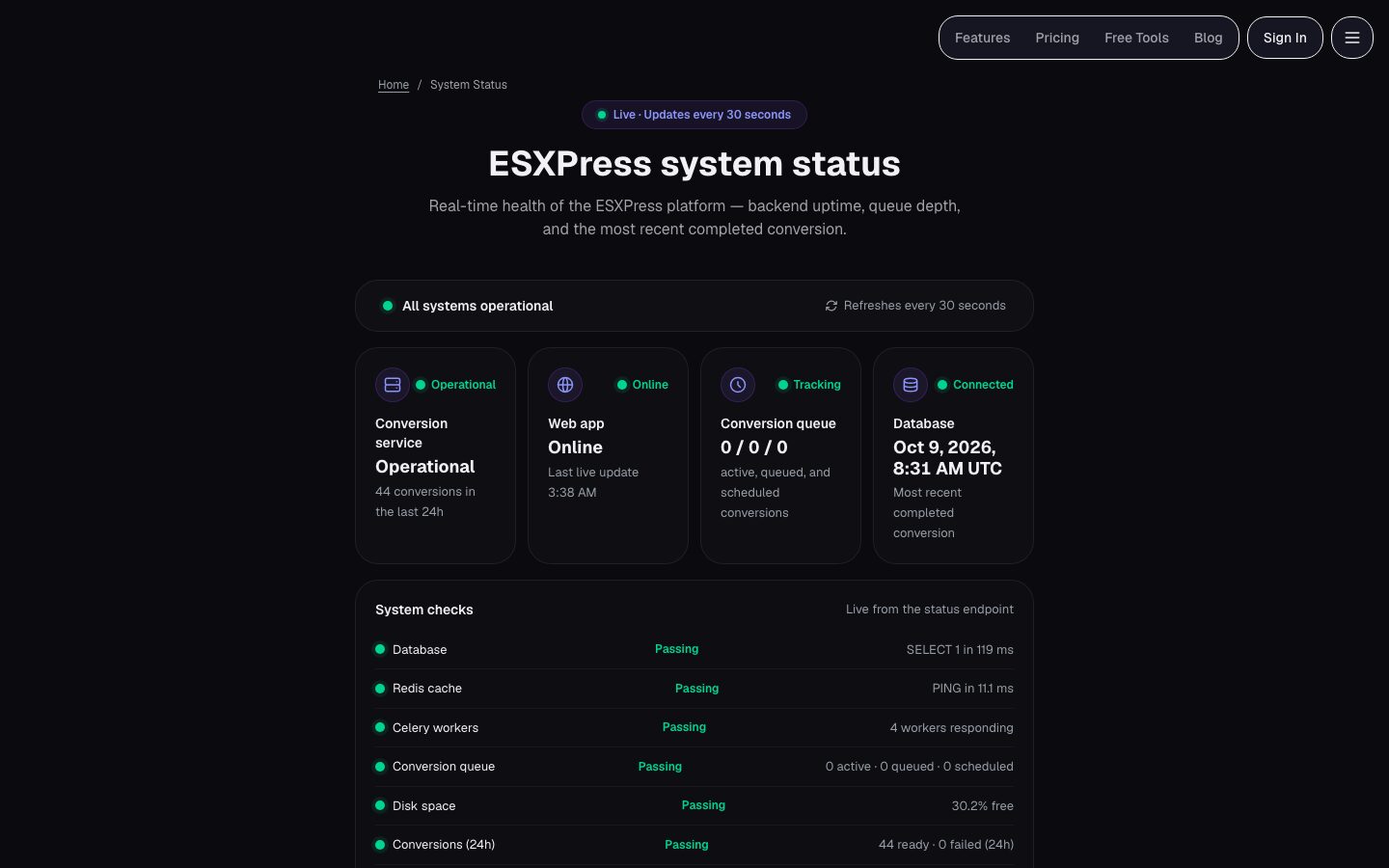Viewport: 1389px width, 868px height.
Task: Click the Connected status badge
Action: 975,385
